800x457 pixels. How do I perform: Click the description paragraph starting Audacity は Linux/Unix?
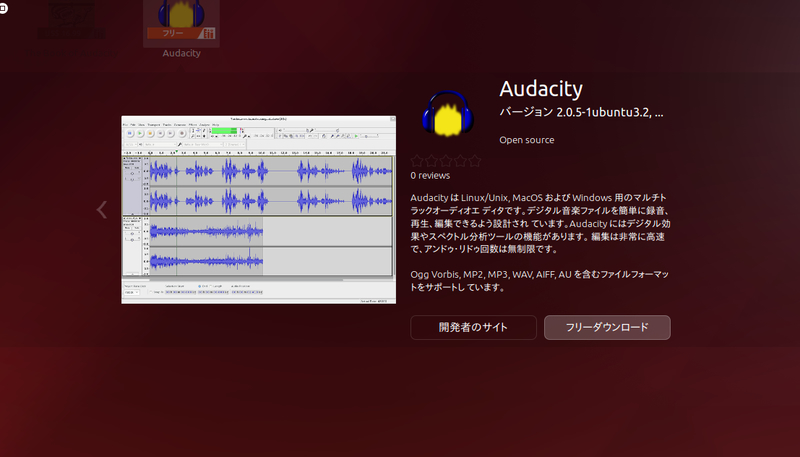point(540,223)
